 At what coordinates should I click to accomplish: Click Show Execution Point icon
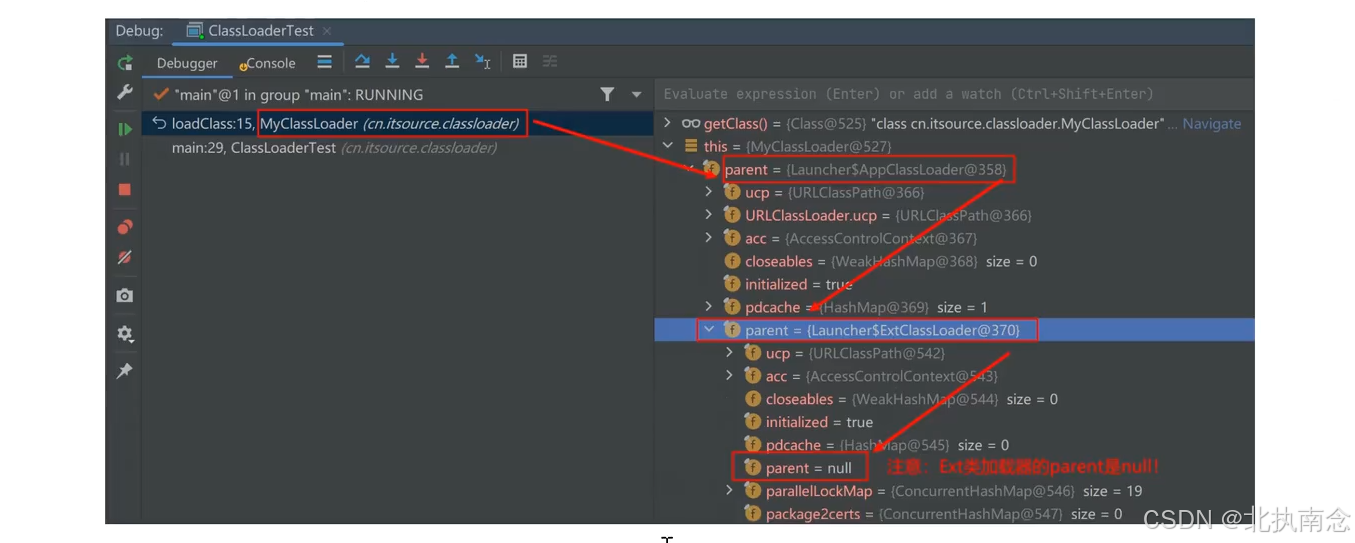[x=324, y=62]
